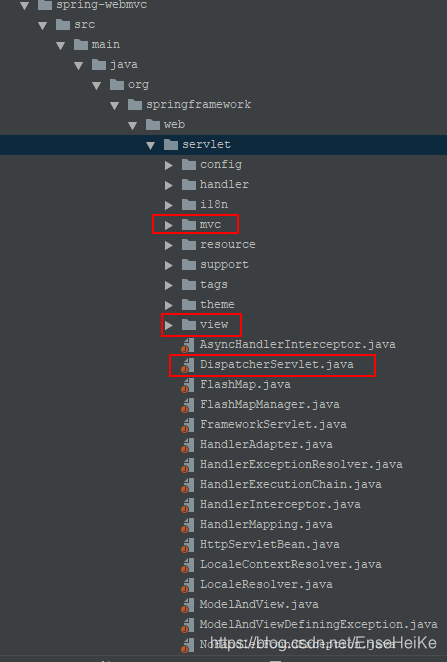This screenshot has width=447, height=662.
Task: Click the HandlerExecutionChain.java file icon
Action: tap(188, 485)
